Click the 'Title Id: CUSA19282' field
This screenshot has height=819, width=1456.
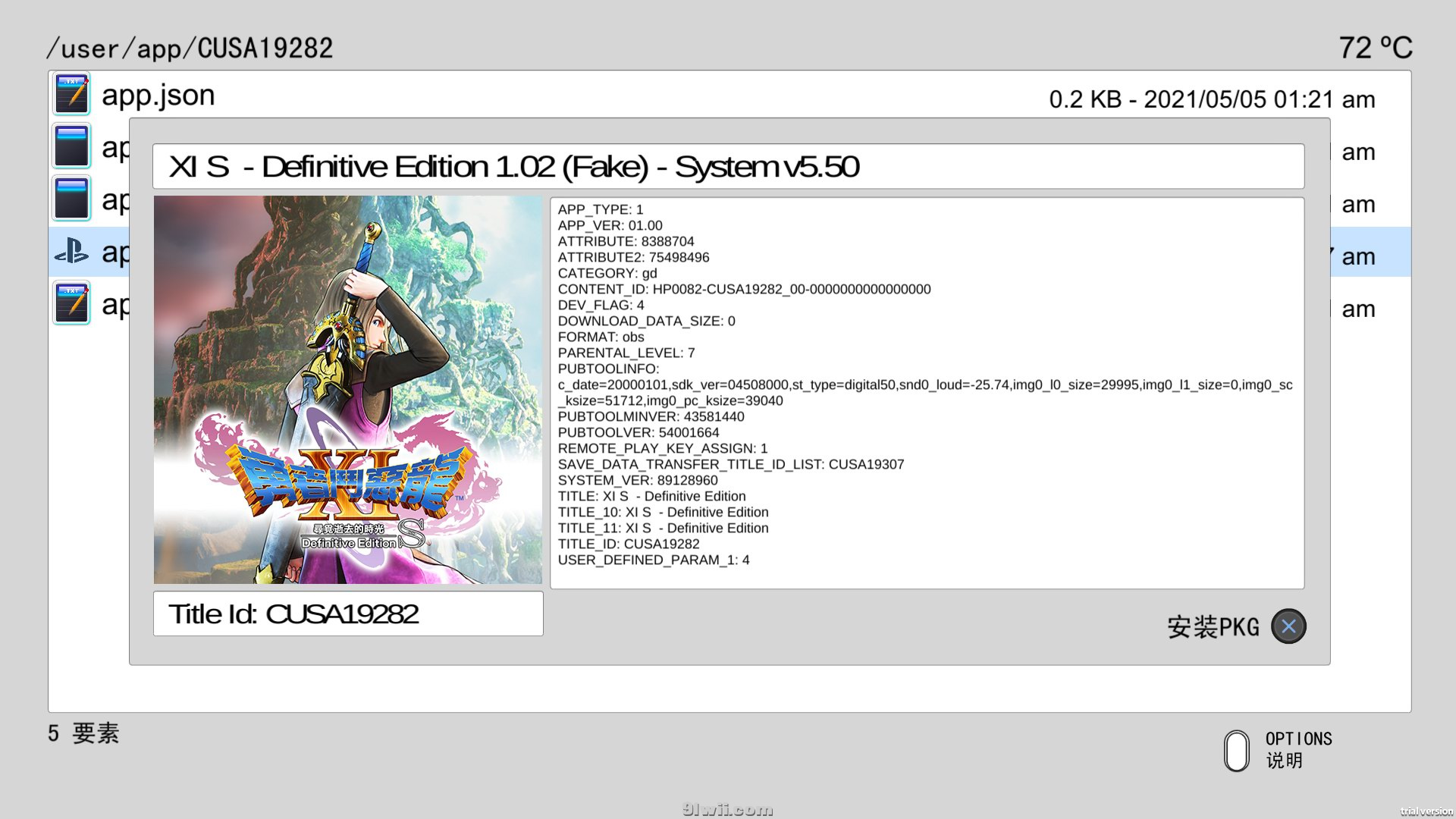(x=348, y=613)
